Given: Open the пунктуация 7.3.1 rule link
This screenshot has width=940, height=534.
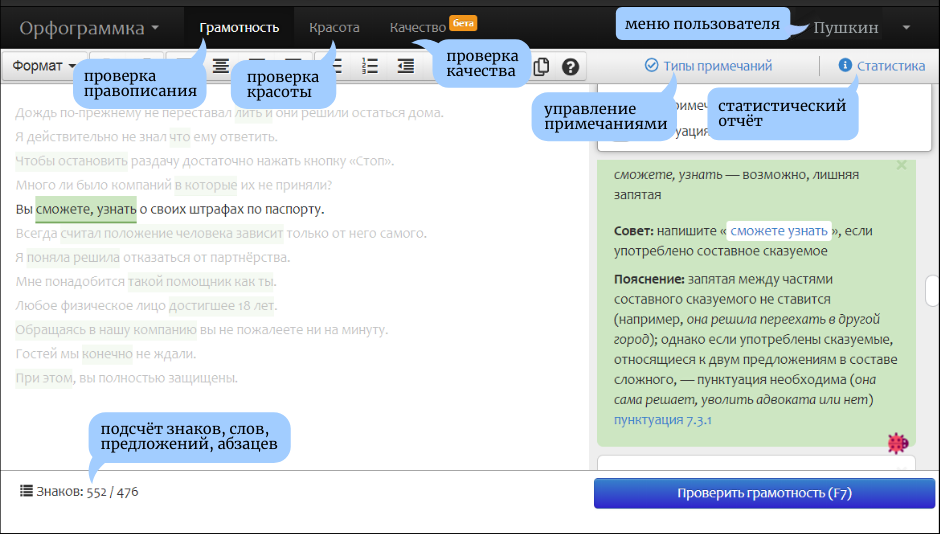Looking at the screenshot, I should [x=662, y=420].
